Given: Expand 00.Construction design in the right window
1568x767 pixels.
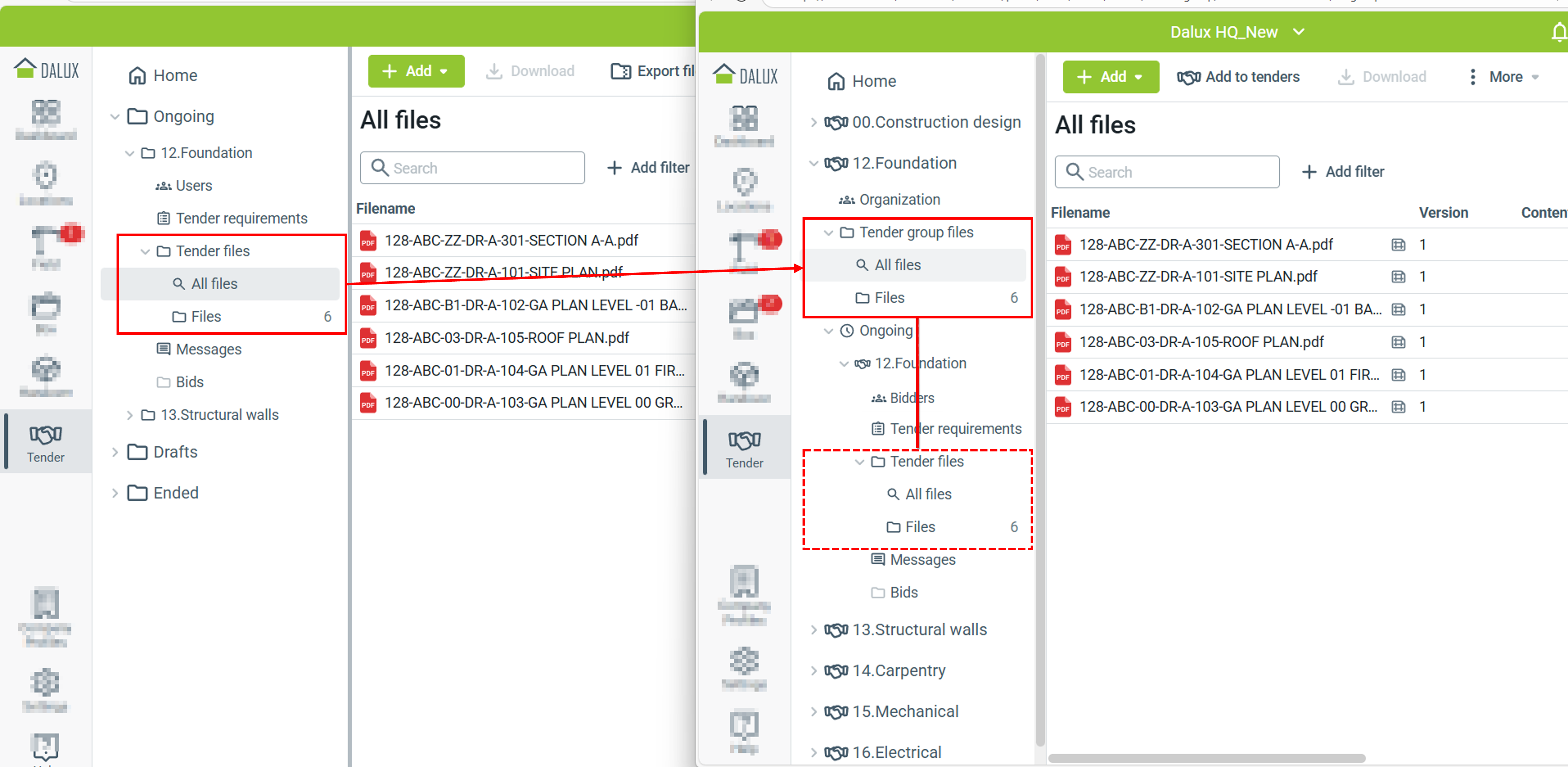Looking at the screenshot, I should (813, 122).
